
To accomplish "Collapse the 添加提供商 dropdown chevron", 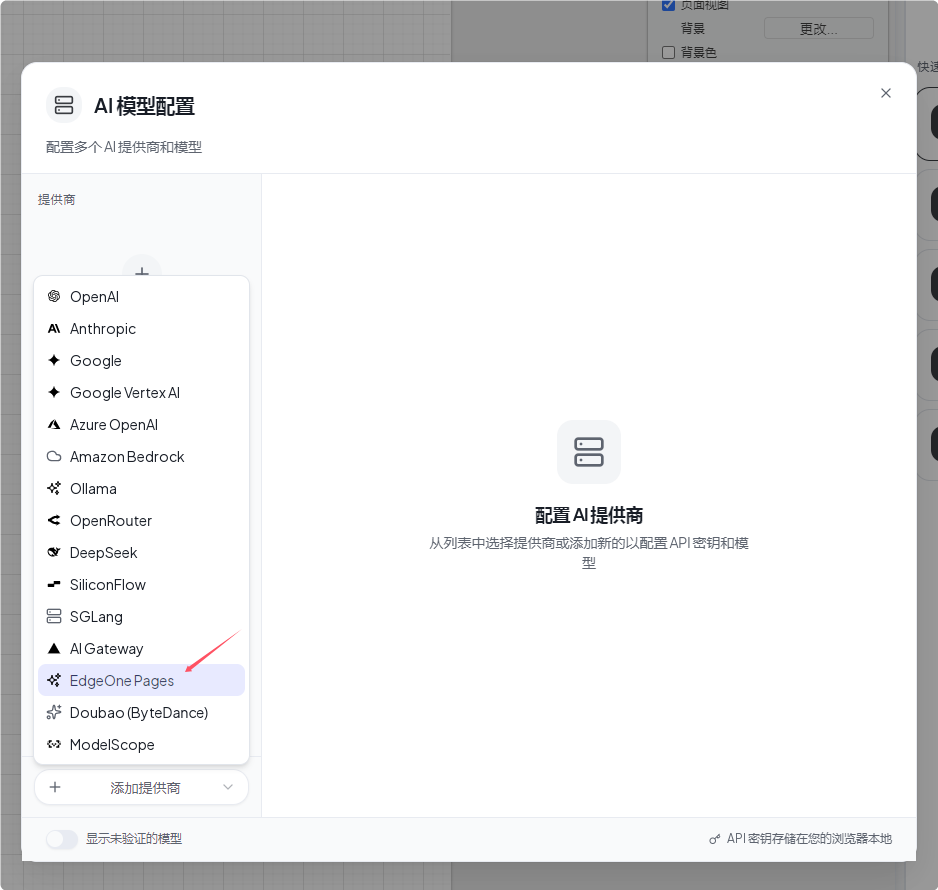I will tap(228, 787).
